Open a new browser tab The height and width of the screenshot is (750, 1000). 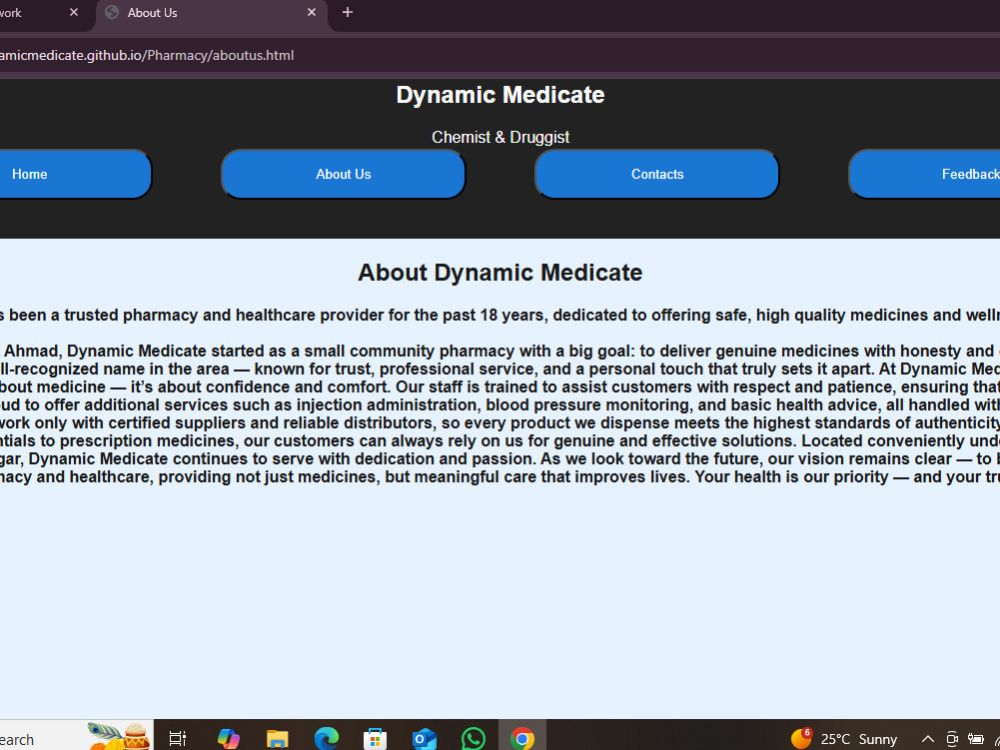(x=348, y=12)
